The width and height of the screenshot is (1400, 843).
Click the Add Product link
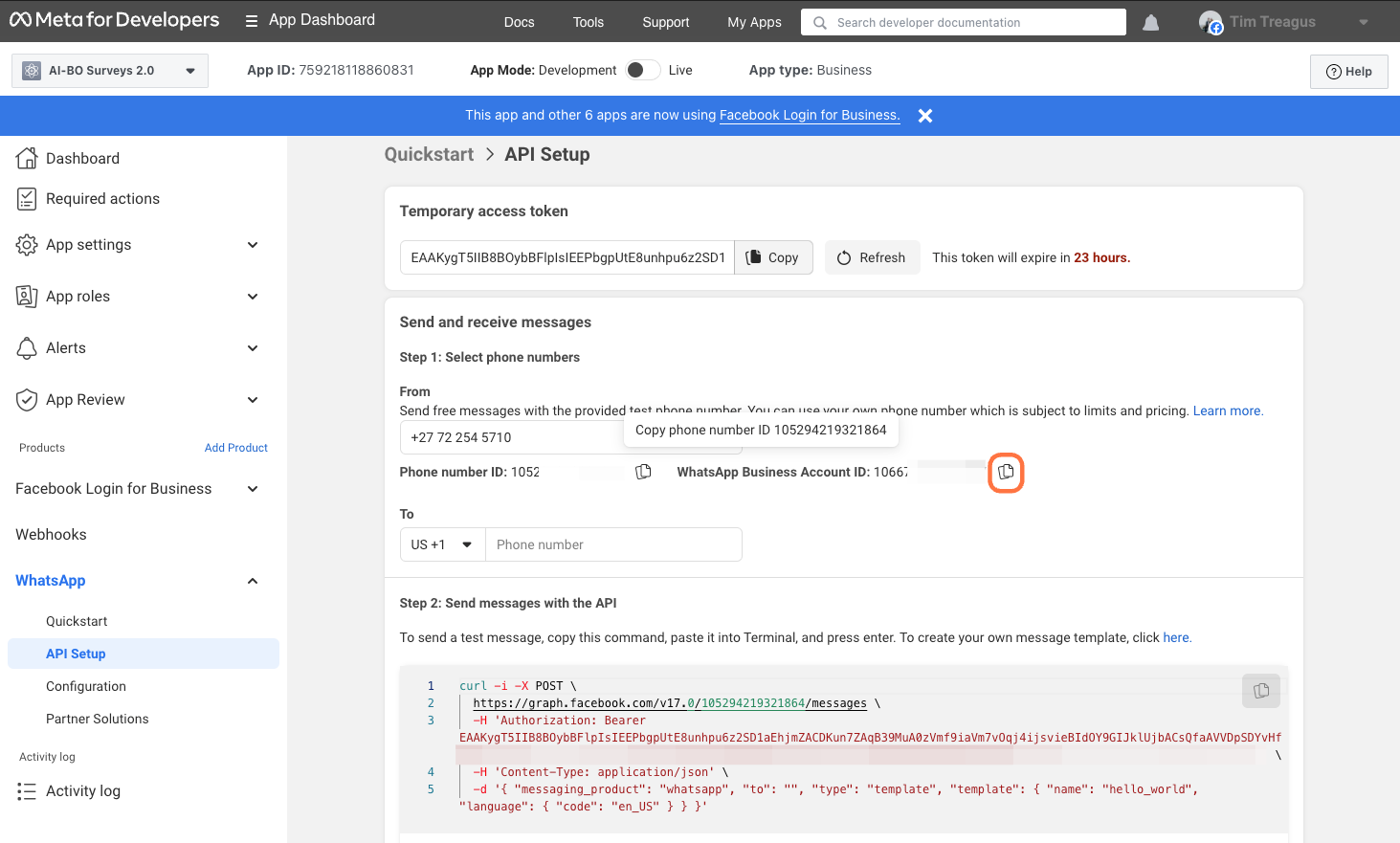[x=236, y=448]
